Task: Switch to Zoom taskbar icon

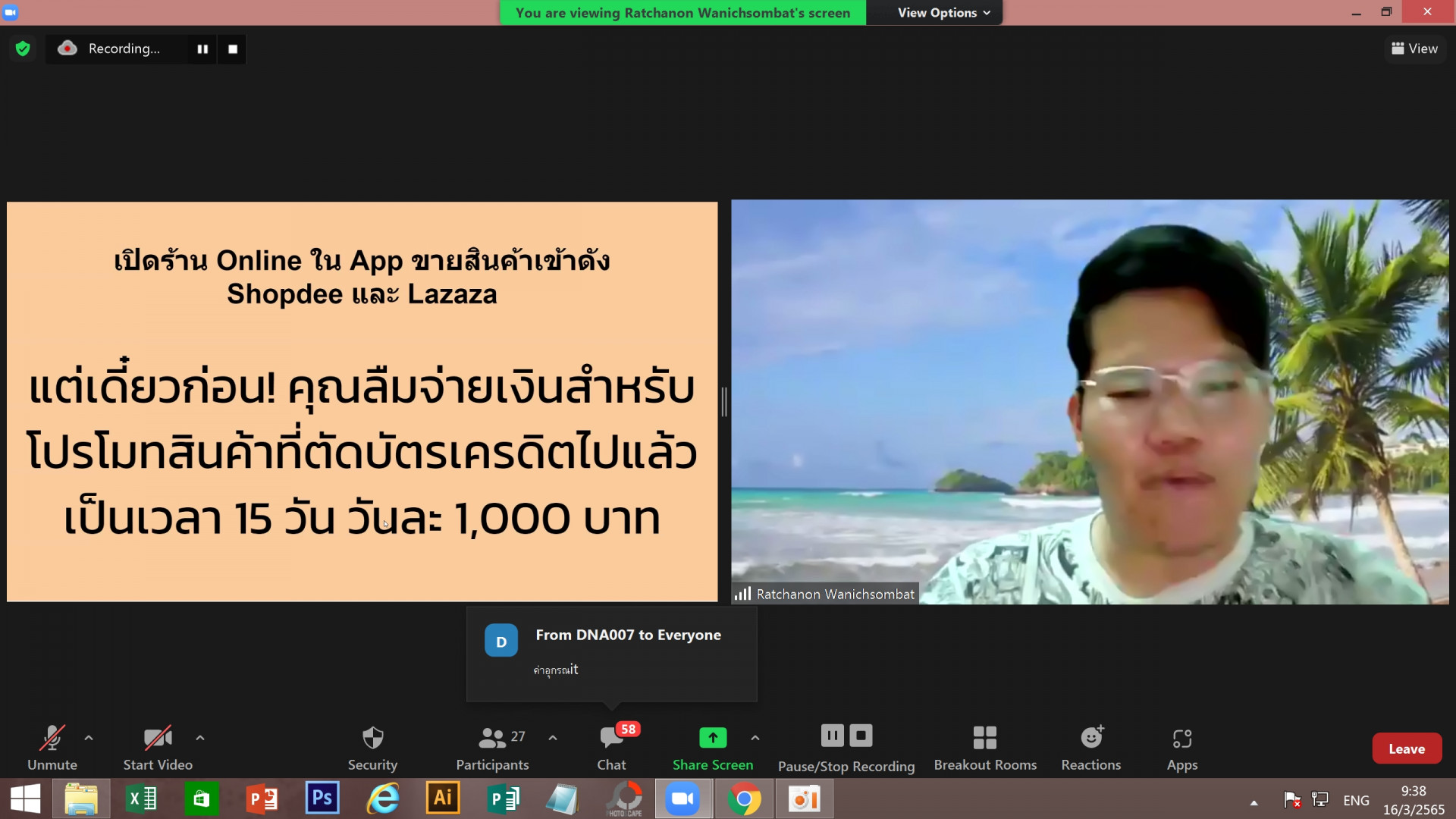Action: pos(683,799)
